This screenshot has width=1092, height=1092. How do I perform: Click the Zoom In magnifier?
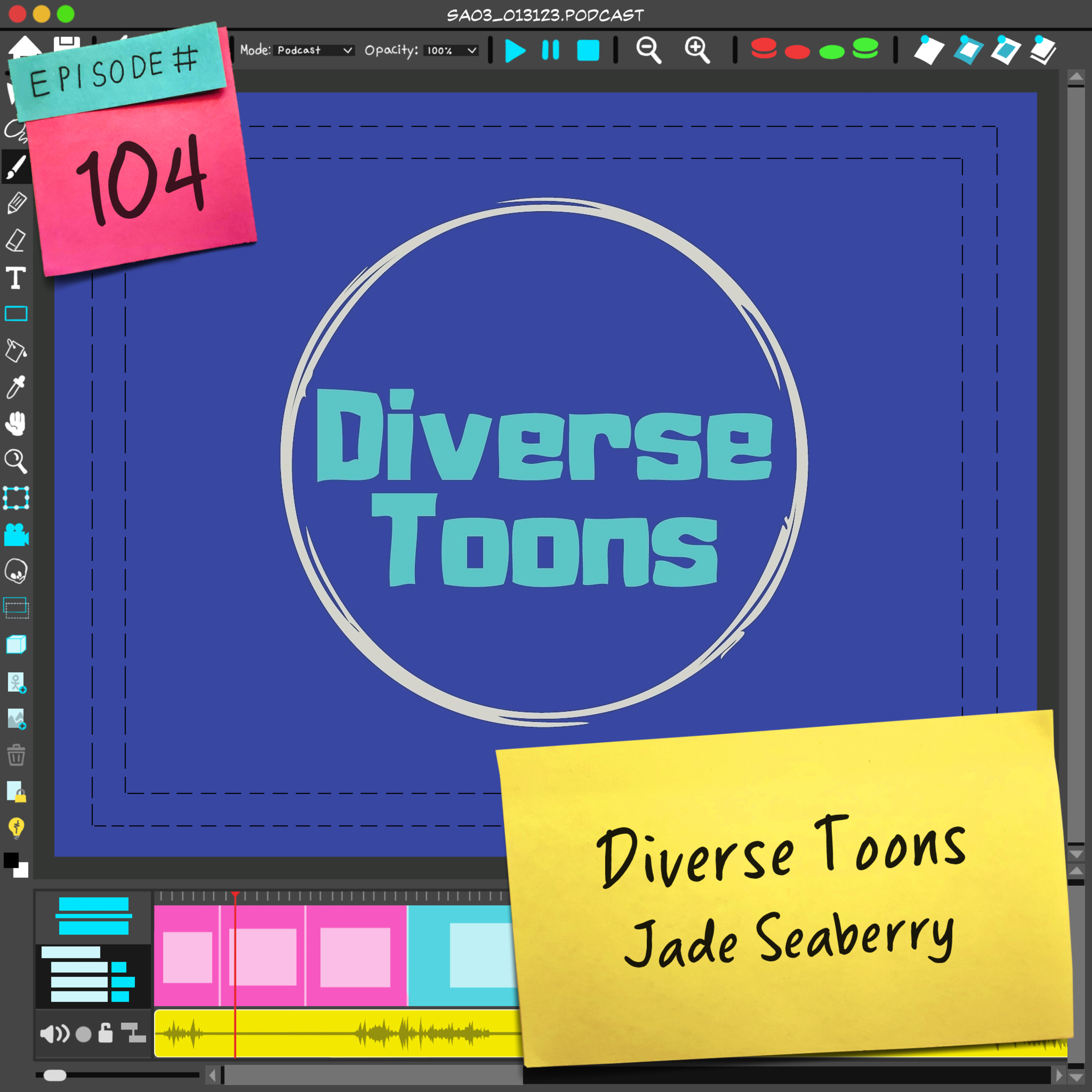point(697,50)
